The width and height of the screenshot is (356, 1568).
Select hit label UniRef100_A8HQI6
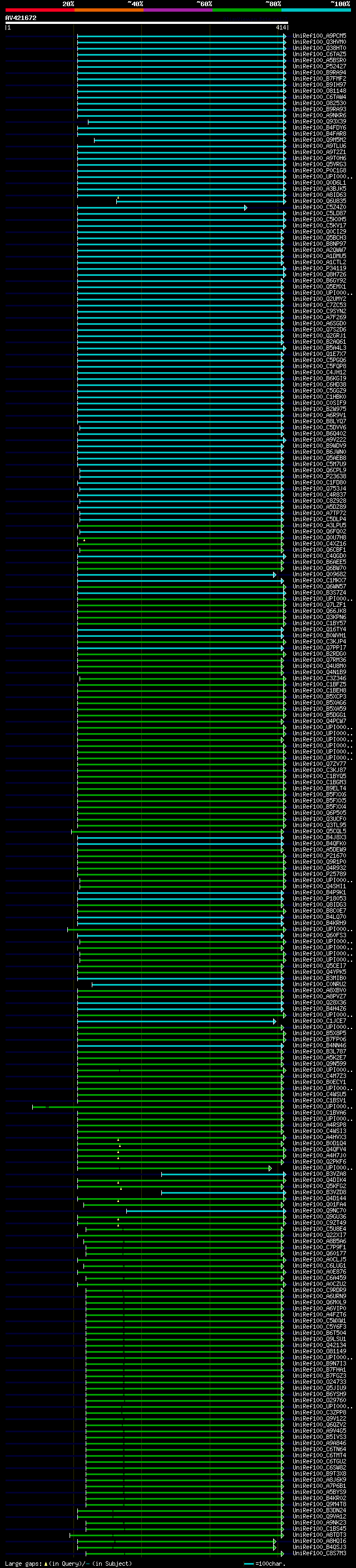(319, 1541)
